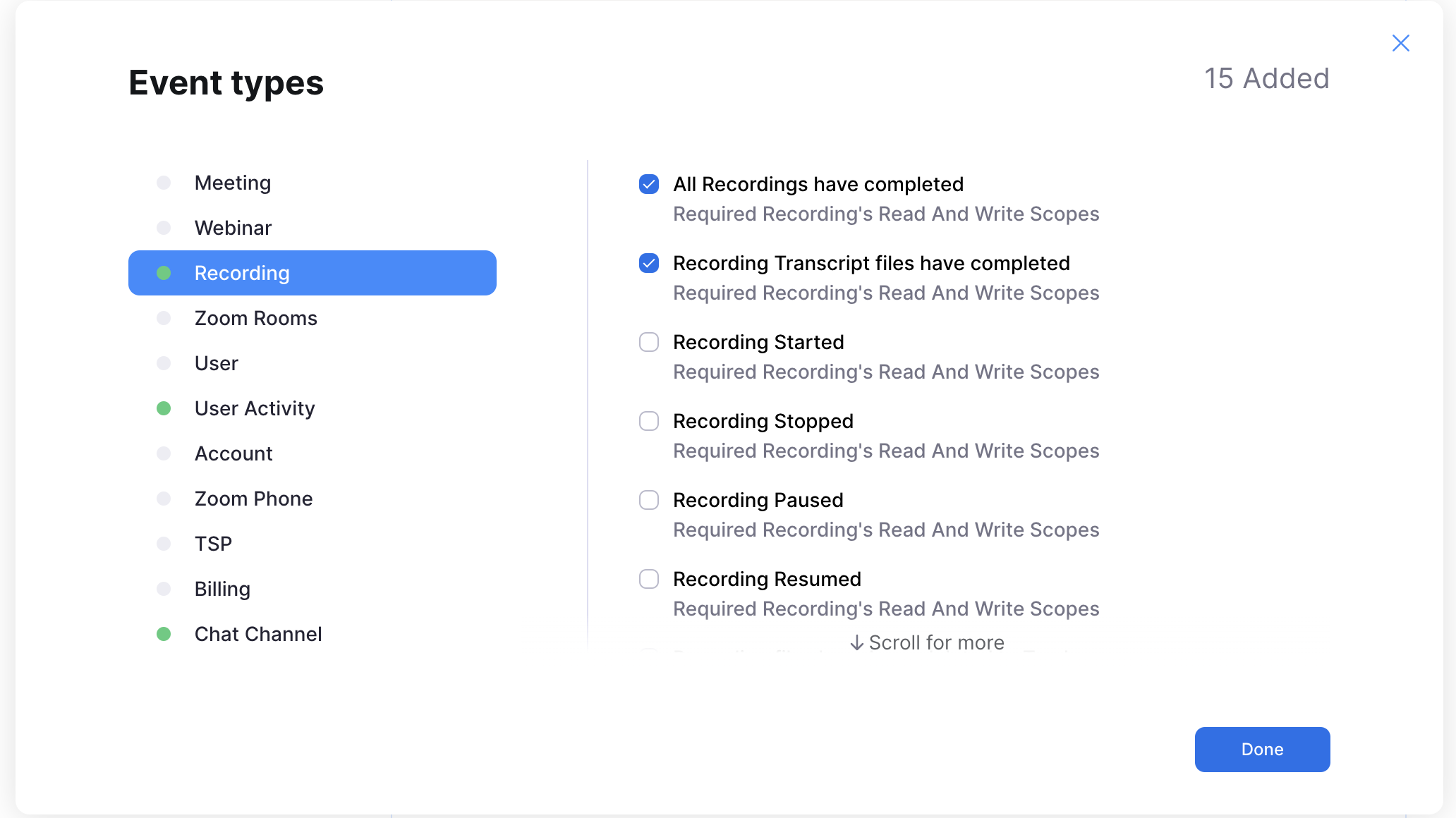Show User Activity event types
Image resolution: width=1456 pixels, height=818 pixels.
coord(254,408)
